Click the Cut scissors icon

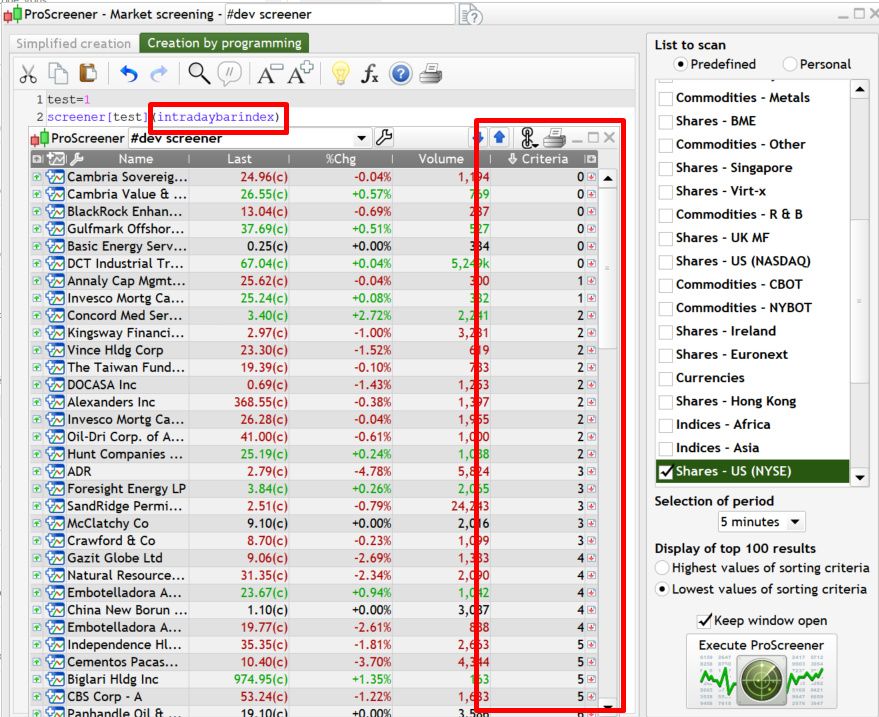(x=28, y=73)
